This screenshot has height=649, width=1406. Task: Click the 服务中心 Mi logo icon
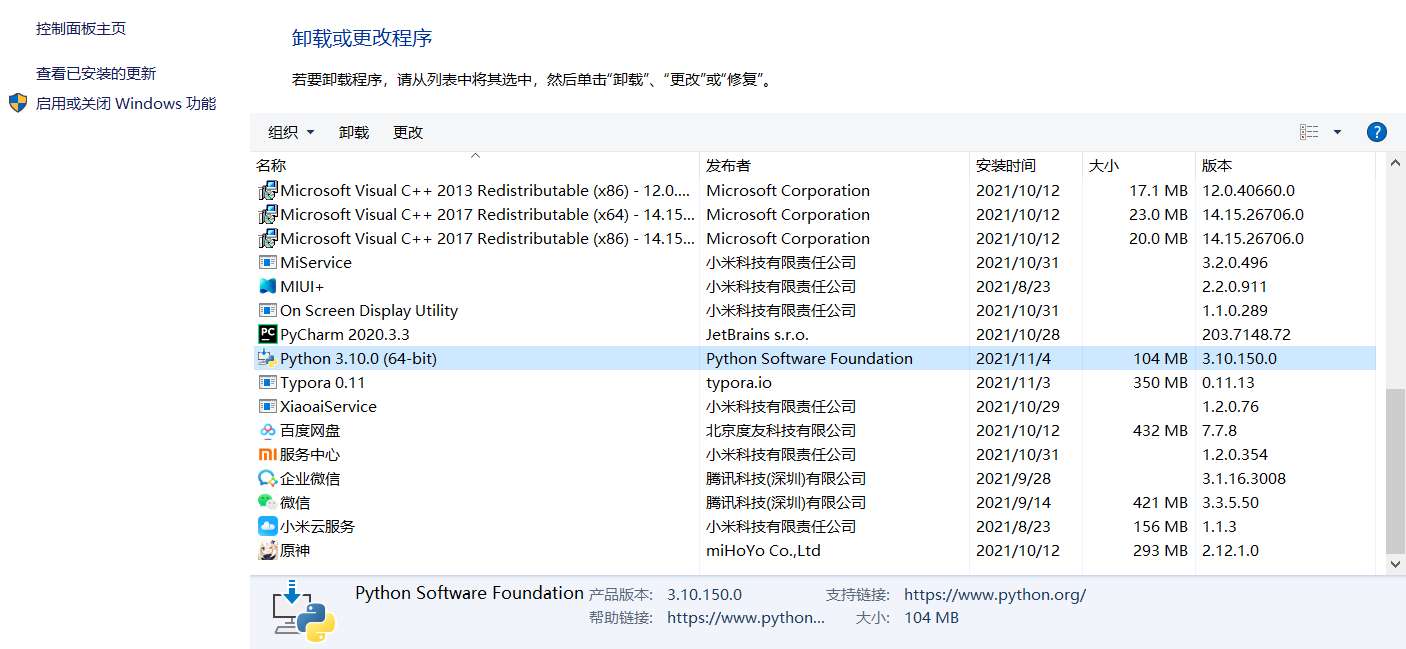(267, 454)
